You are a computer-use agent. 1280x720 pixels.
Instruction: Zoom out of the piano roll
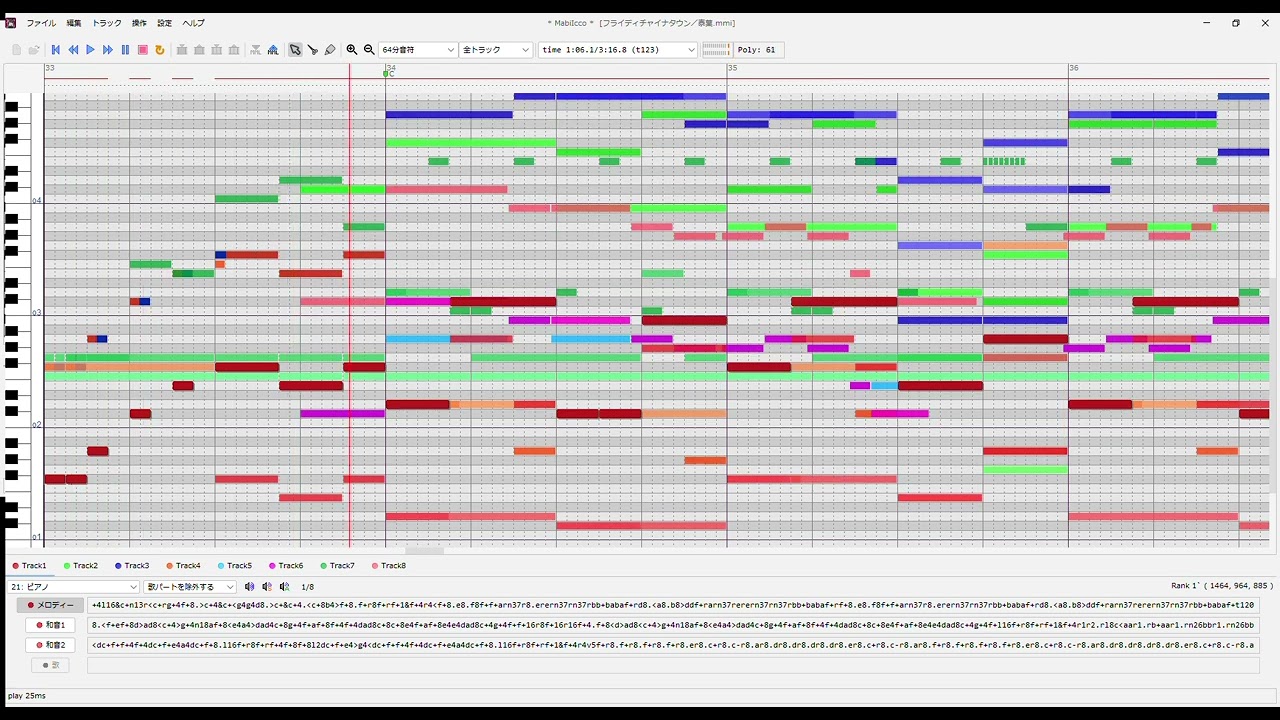point(369,50)
